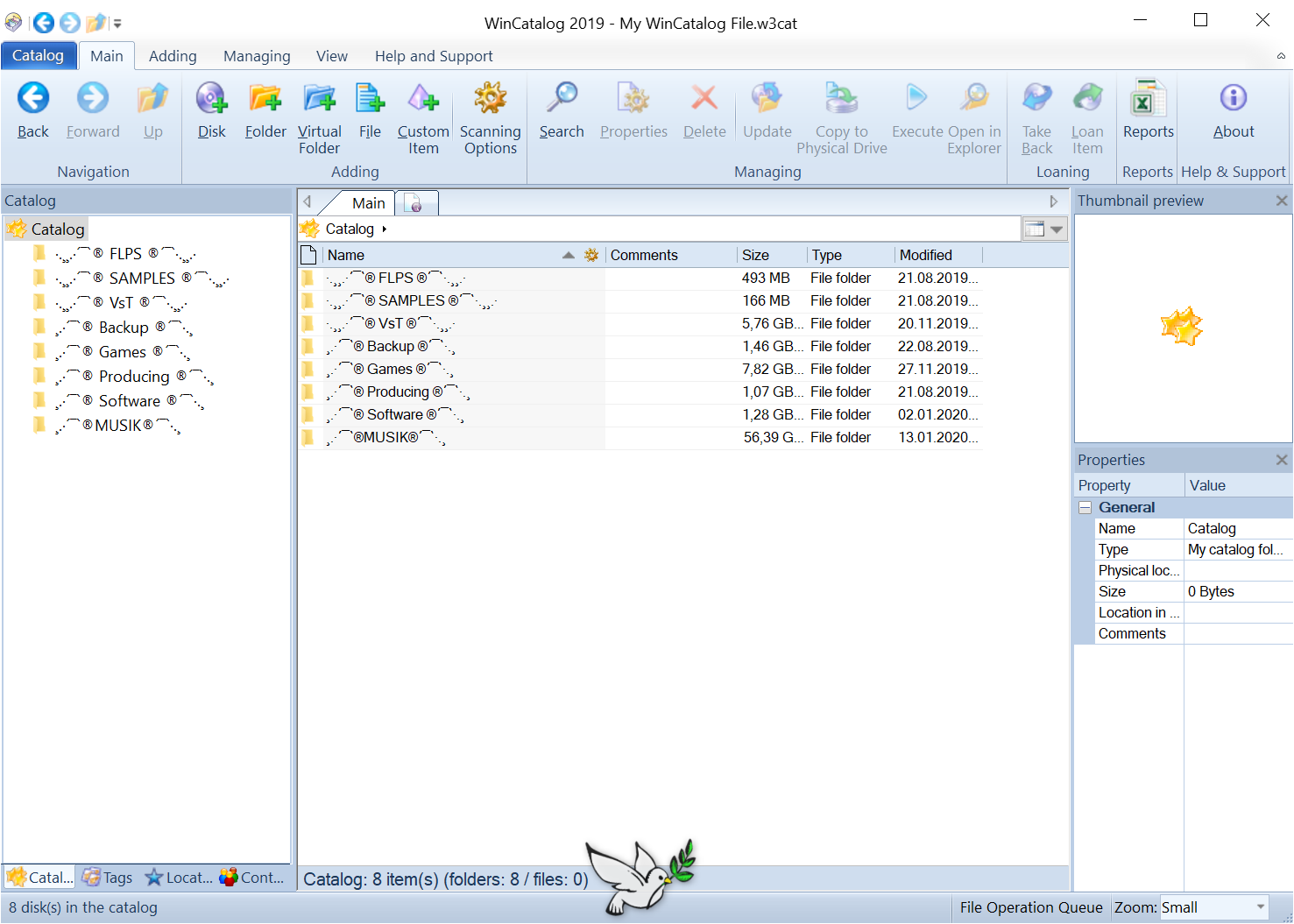Select the Software row in file list
Screen dimensions: 1294x924
tap(640, 414)
